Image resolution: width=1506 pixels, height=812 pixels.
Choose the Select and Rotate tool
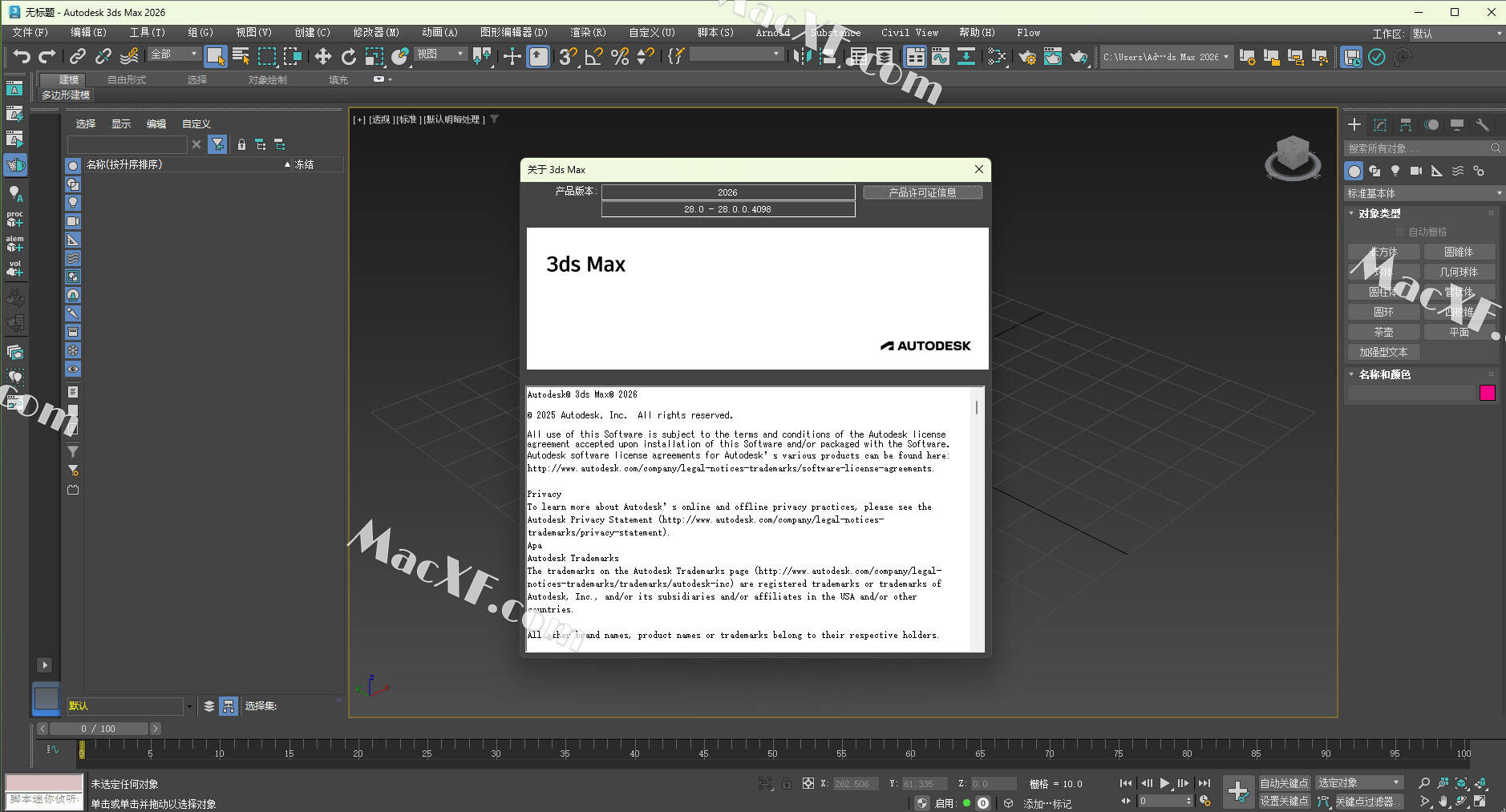coord(348,56)
